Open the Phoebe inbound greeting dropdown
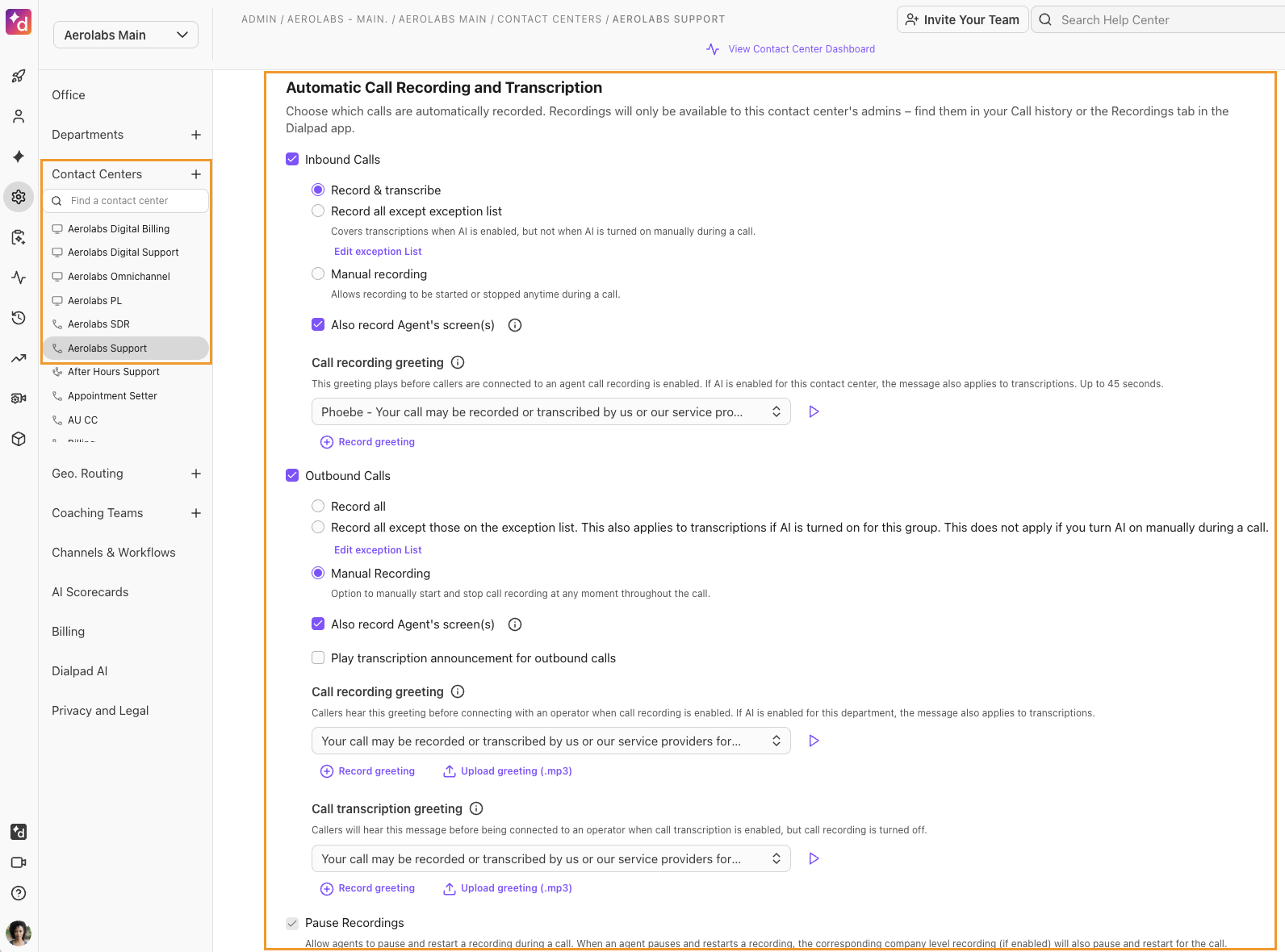 550,411
